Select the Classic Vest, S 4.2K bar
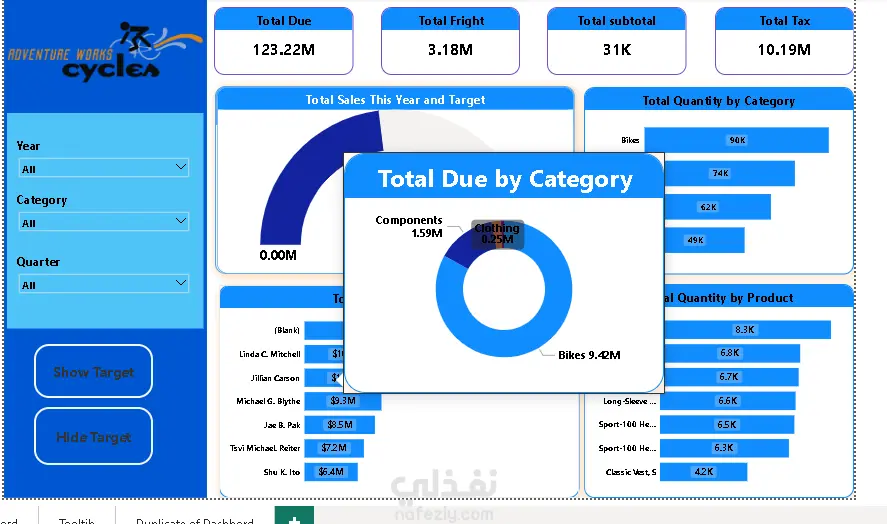The height and width of the screenshot is (524, 887). click(704, 471)
